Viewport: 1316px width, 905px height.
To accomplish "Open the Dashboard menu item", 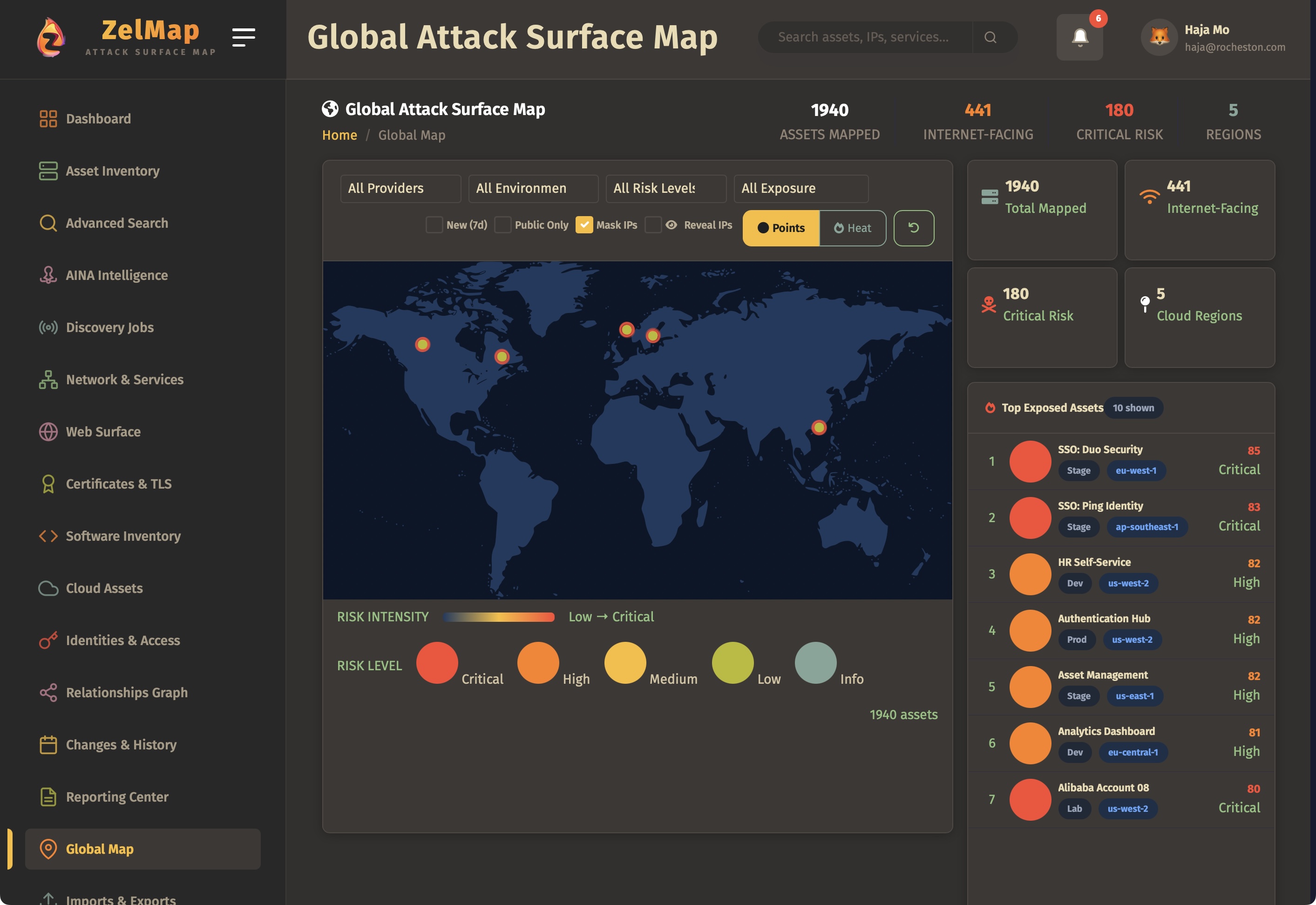I will 99,118.
